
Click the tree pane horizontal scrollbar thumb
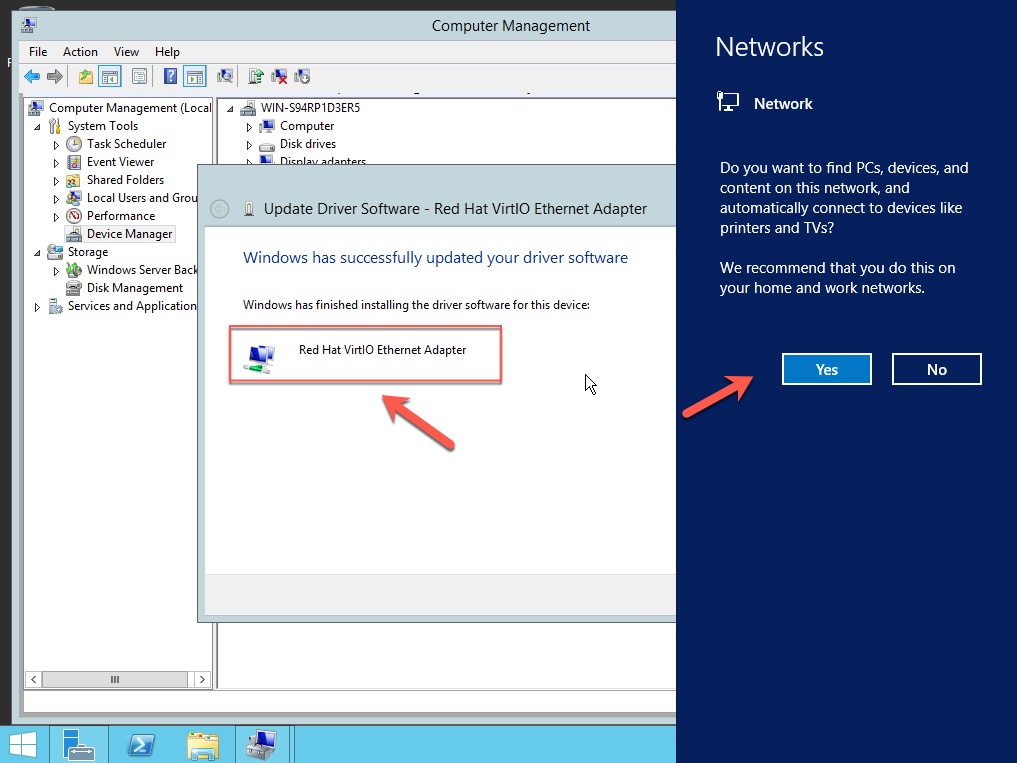[x=115, y=679]
